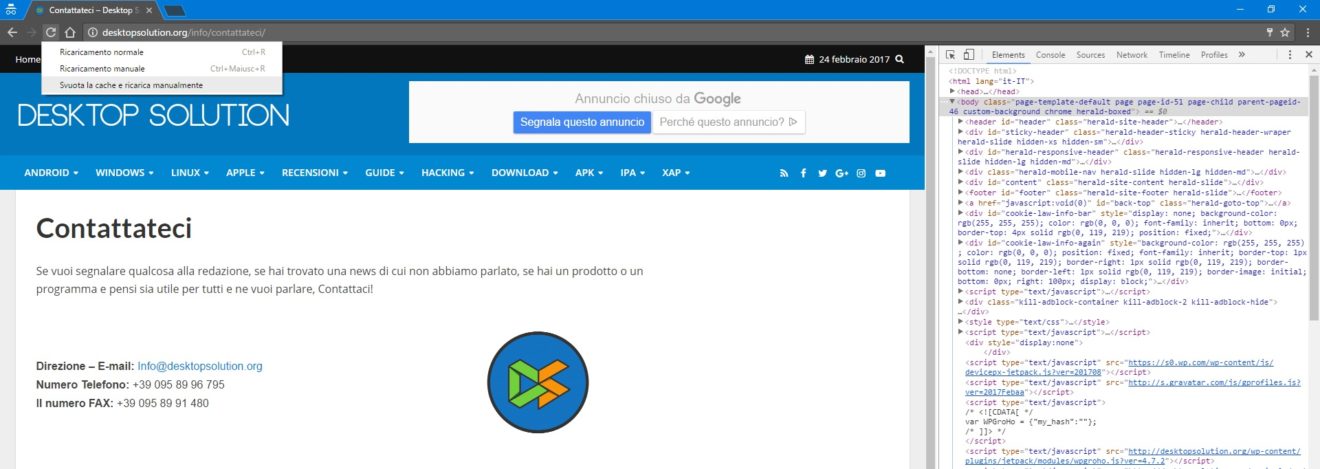Image resolution: width=1320 pixels, height=469 pixels.
Task: Bookmark this page with the star icon
Action: pos(1286,32)
